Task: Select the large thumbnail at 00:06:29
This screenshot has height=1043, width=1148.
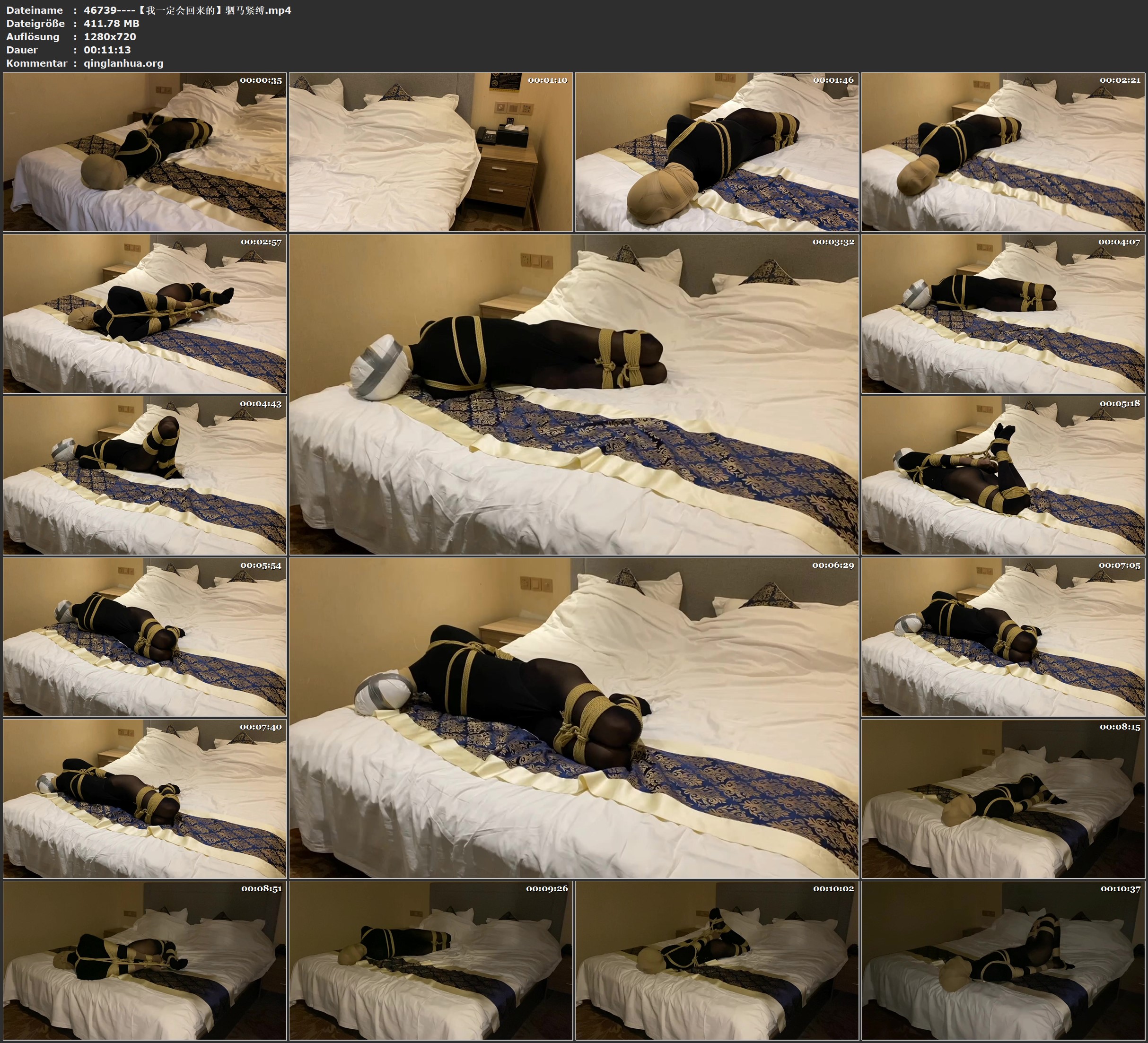Action: point(573,717)
